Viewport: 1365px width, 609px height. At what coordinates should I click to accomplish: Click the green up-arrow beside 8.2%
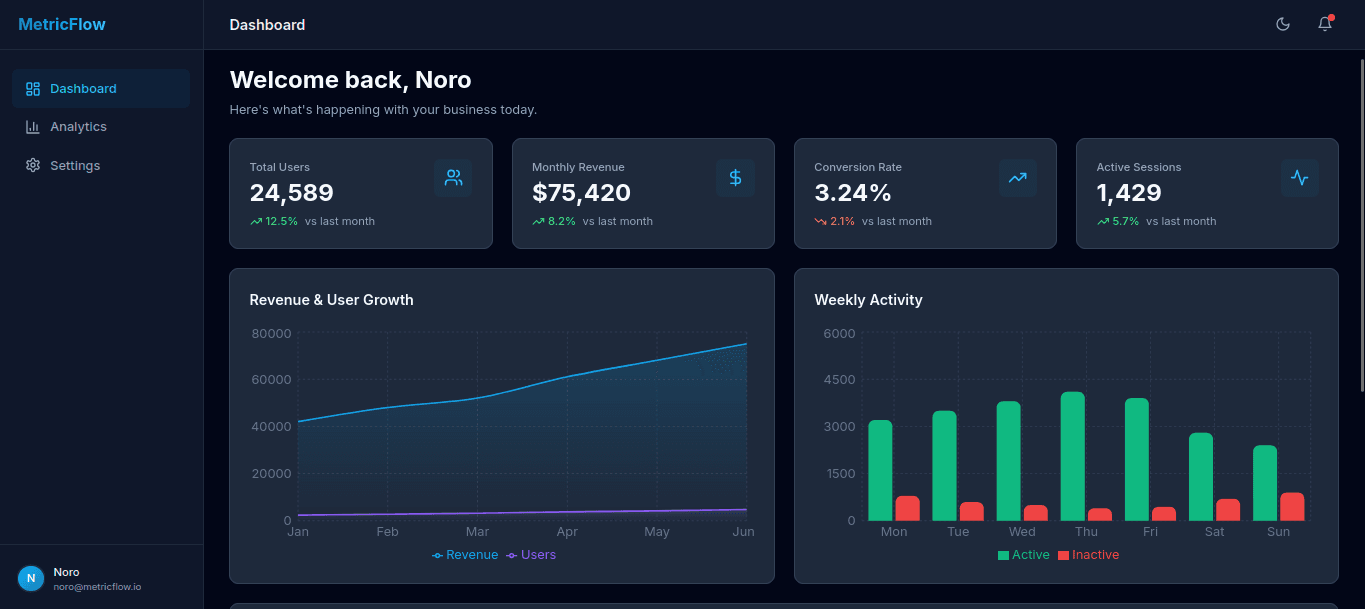coord(538,221)
